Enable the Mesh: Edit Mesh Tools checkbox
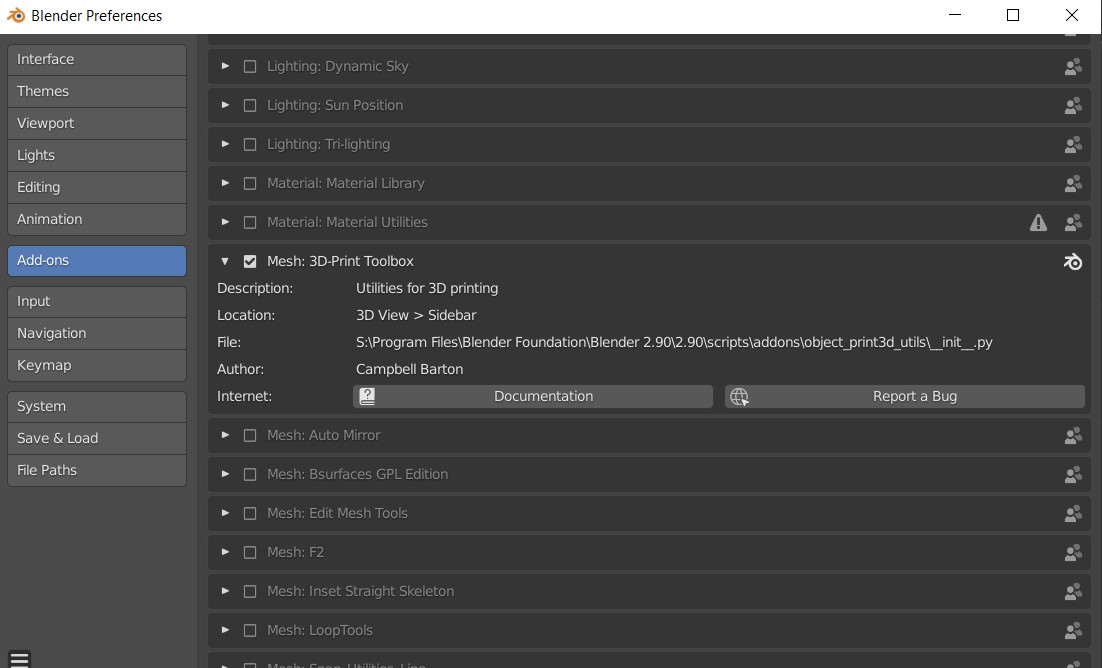Image resolution: width=1102 pixels, height=668 pixels. tap(250, 514)
